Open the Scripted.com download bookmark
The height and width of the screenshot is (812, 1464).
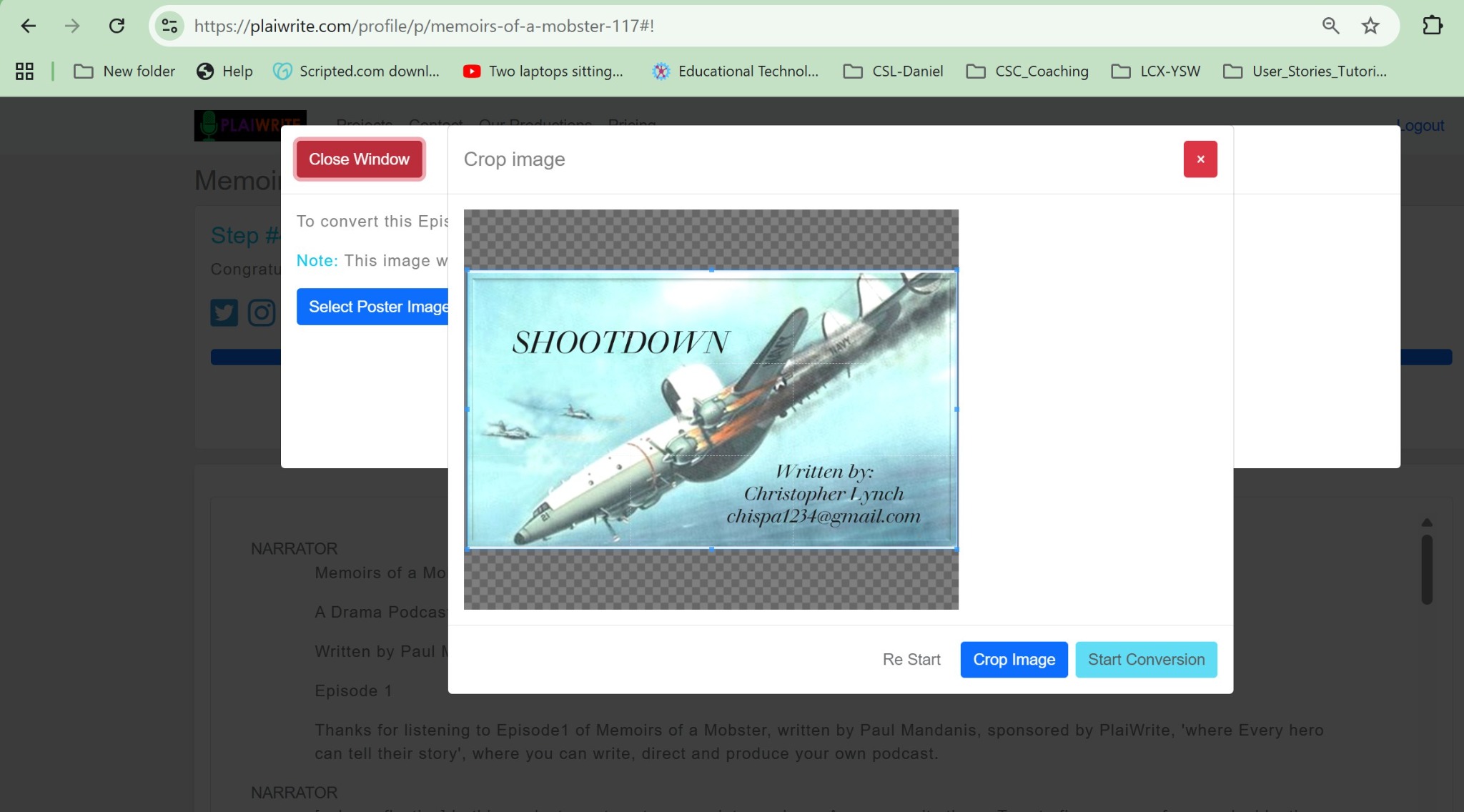coord(357,71)
